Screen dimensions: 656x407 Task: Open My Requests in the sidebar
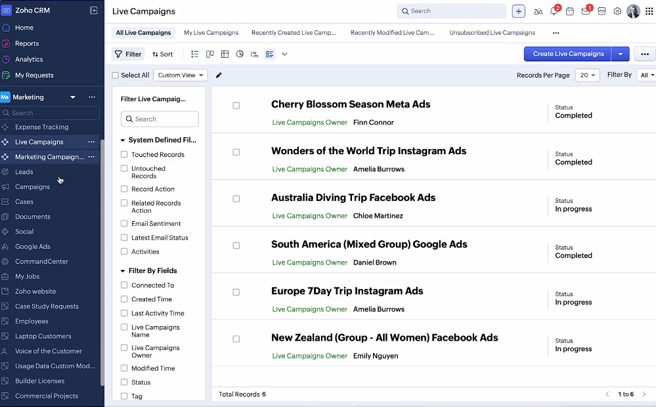tap(34, 75)
